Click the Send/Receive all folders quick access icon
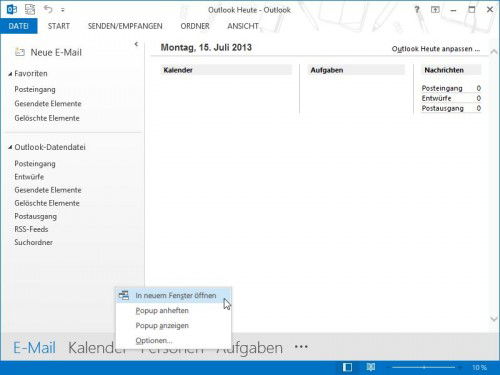500x375 pixels. tap(30, 9)
